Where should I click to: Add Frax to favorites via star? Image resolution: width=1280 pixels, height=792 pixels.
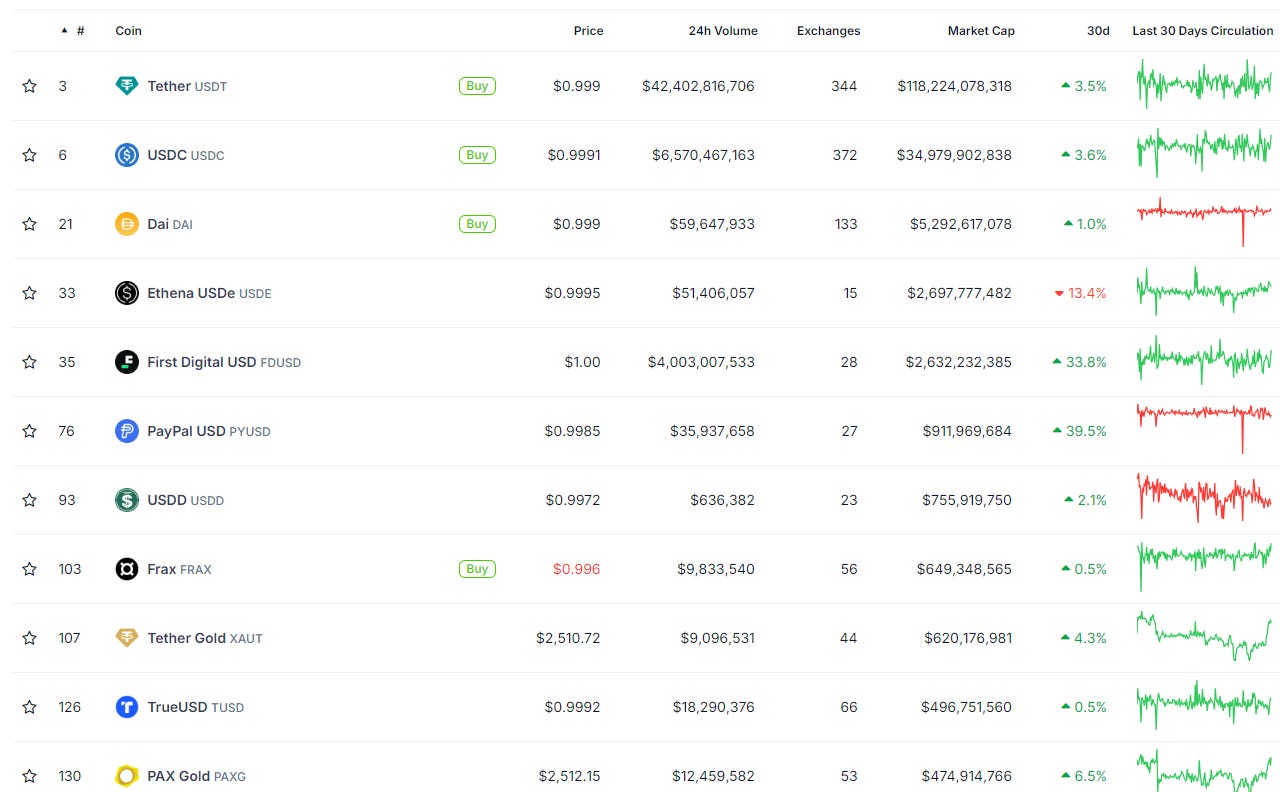coord(29,569)
